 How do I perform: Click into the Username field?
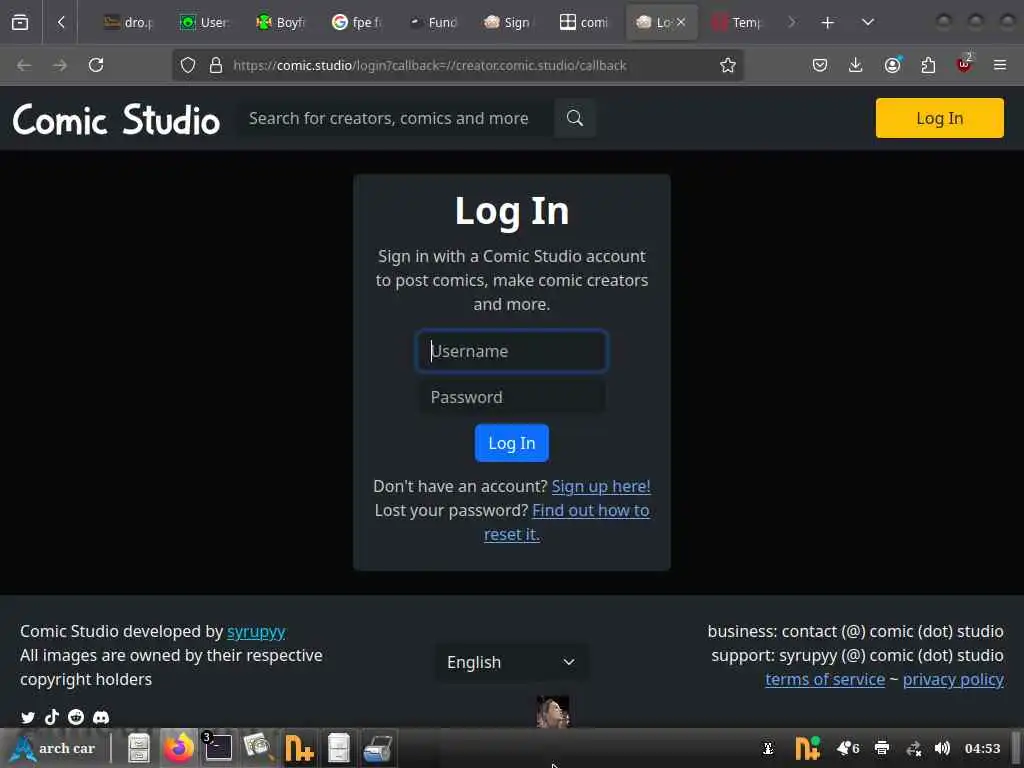[x=512, y=351]
